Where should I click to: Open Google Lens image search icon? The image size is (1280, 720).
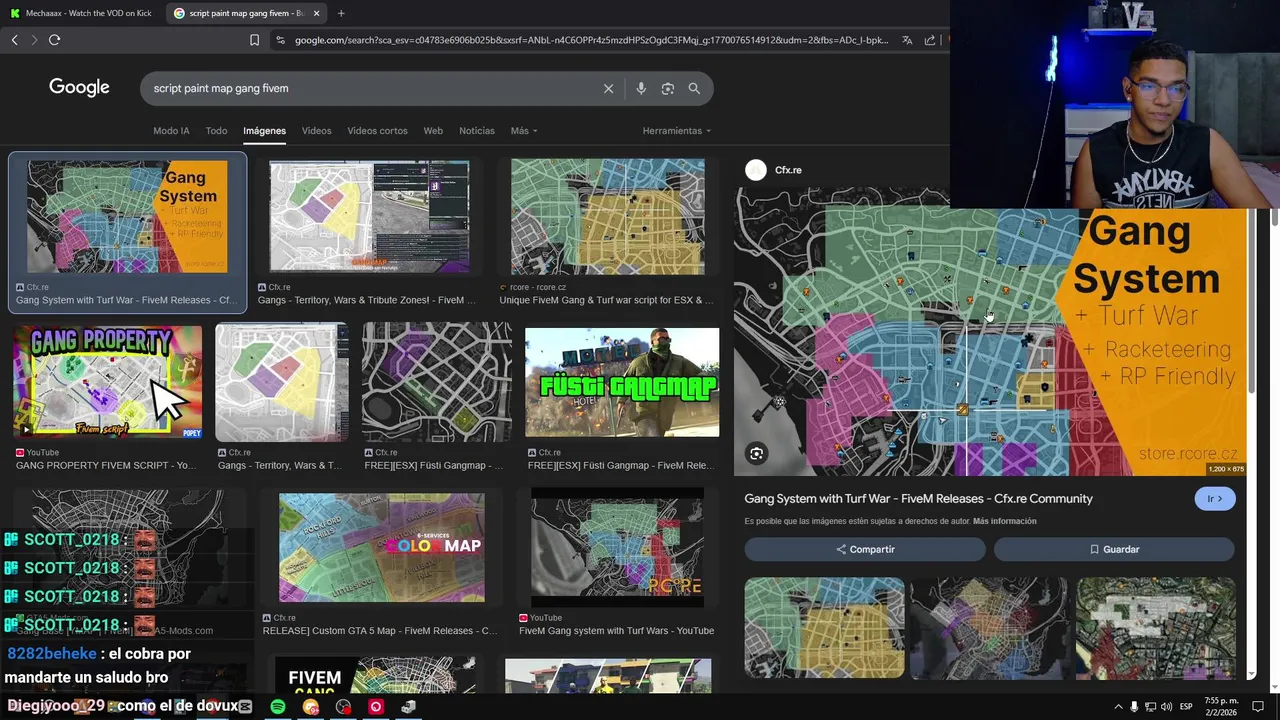coord(667,88)
